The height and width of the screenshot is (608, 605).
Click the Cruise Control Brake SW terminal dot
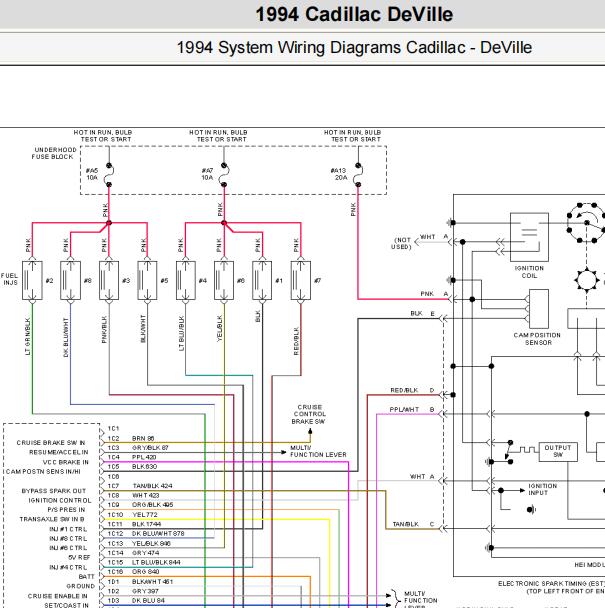coord(310,431)
